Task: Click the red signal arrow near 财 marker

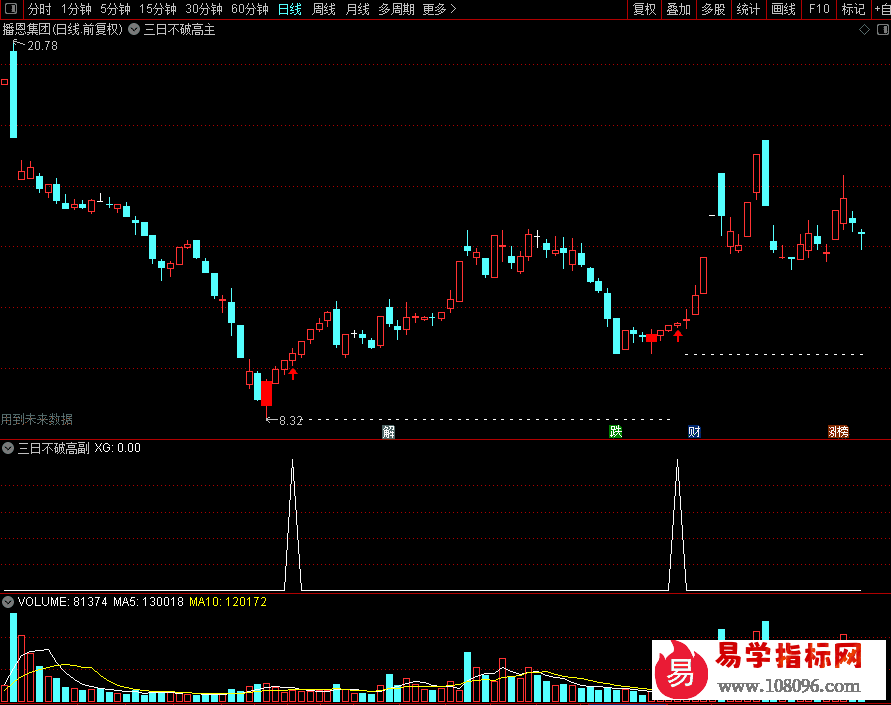Action: (678, 335)
